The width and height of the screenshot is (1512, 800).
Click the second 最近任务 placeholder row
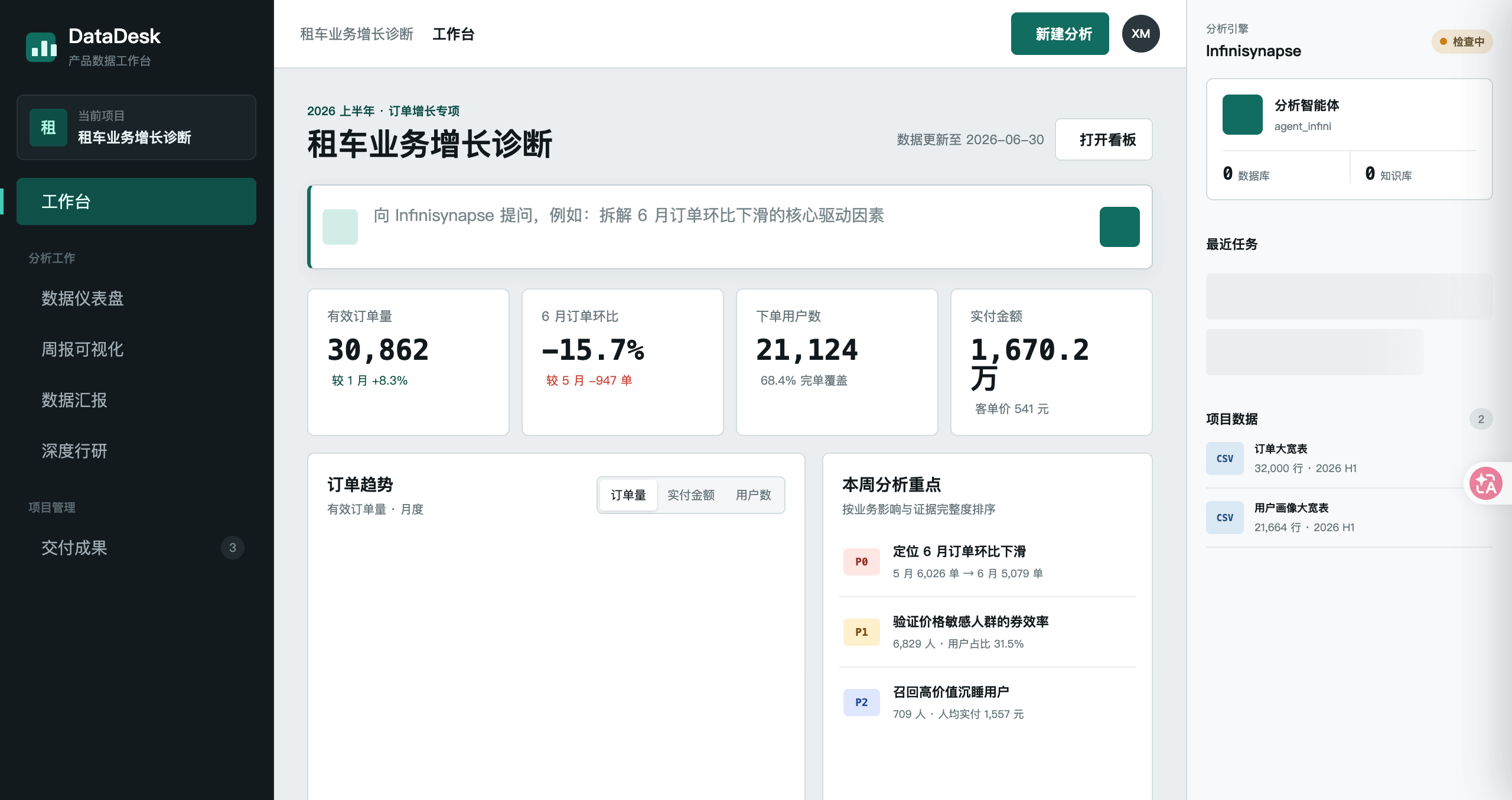[1315, 352]
